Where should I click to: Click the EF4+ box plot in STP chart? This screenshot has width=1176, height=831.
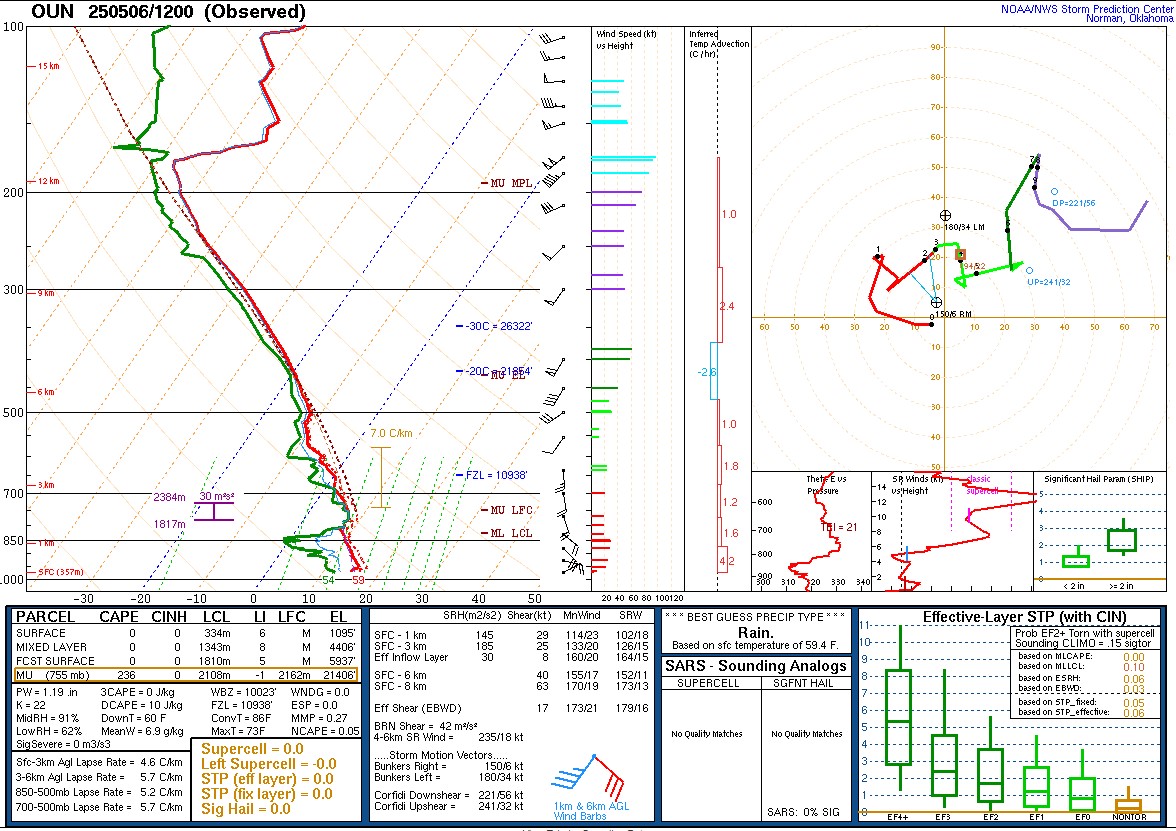coord(898,720)
